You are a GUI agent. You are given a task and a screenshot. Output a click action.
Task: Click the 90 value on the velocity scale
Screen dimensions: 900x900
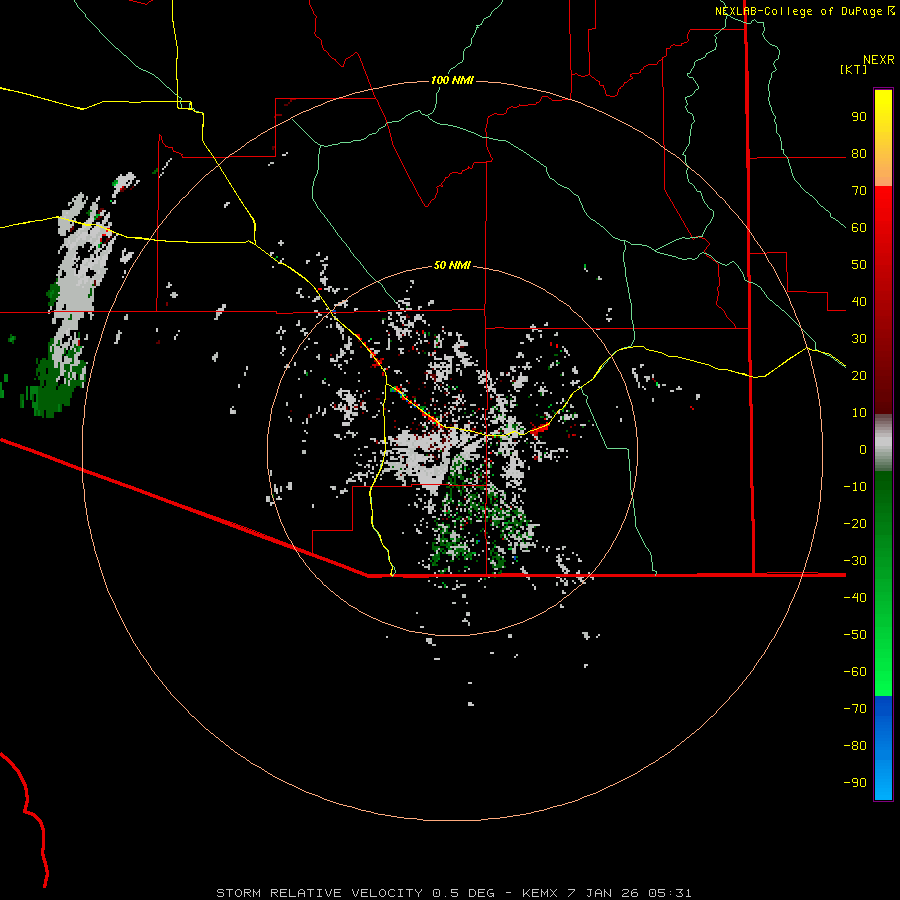859,117
